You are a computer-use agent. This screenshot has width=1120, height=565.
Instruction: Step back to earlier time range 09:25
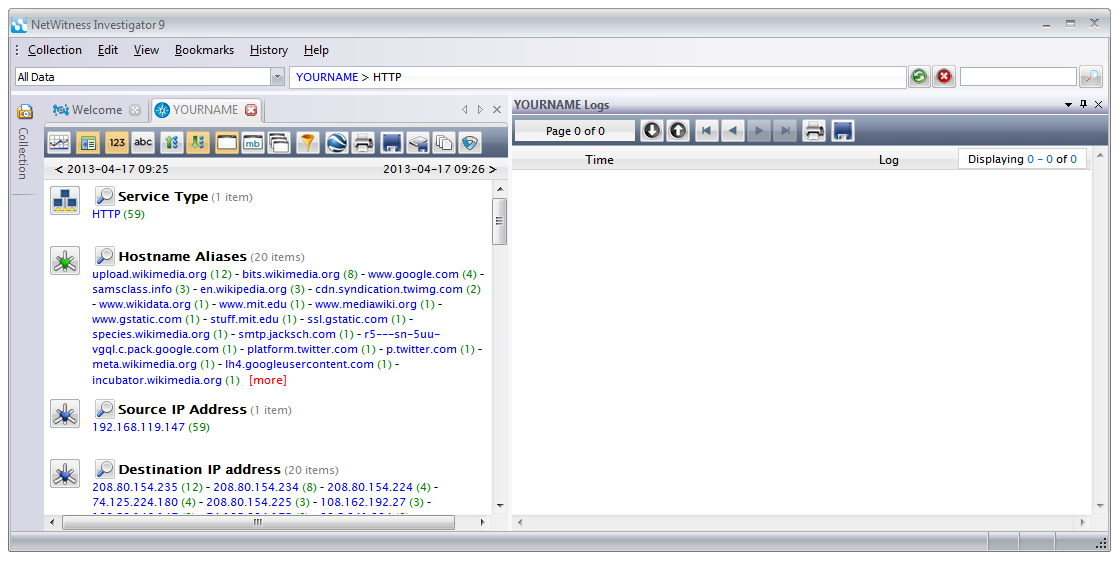coord(59,169)
